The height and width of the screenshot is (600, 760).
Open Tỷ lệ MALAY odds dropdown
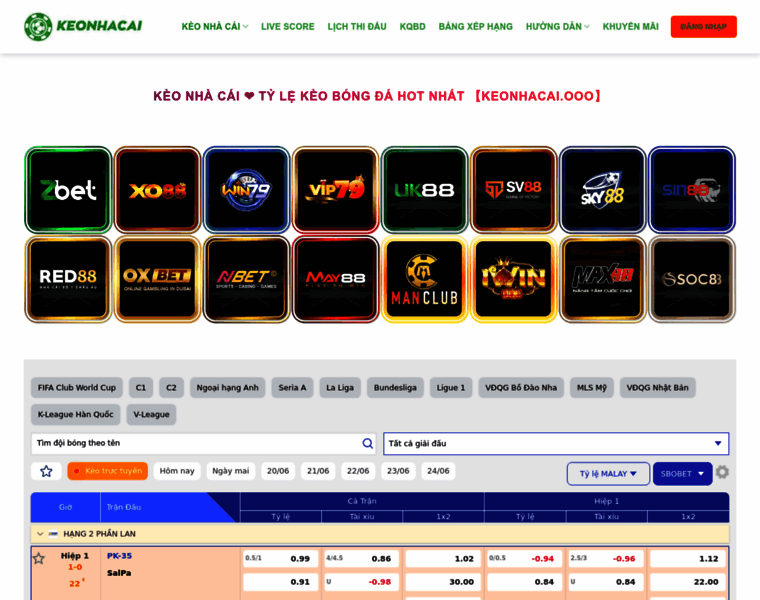point(608,474)
